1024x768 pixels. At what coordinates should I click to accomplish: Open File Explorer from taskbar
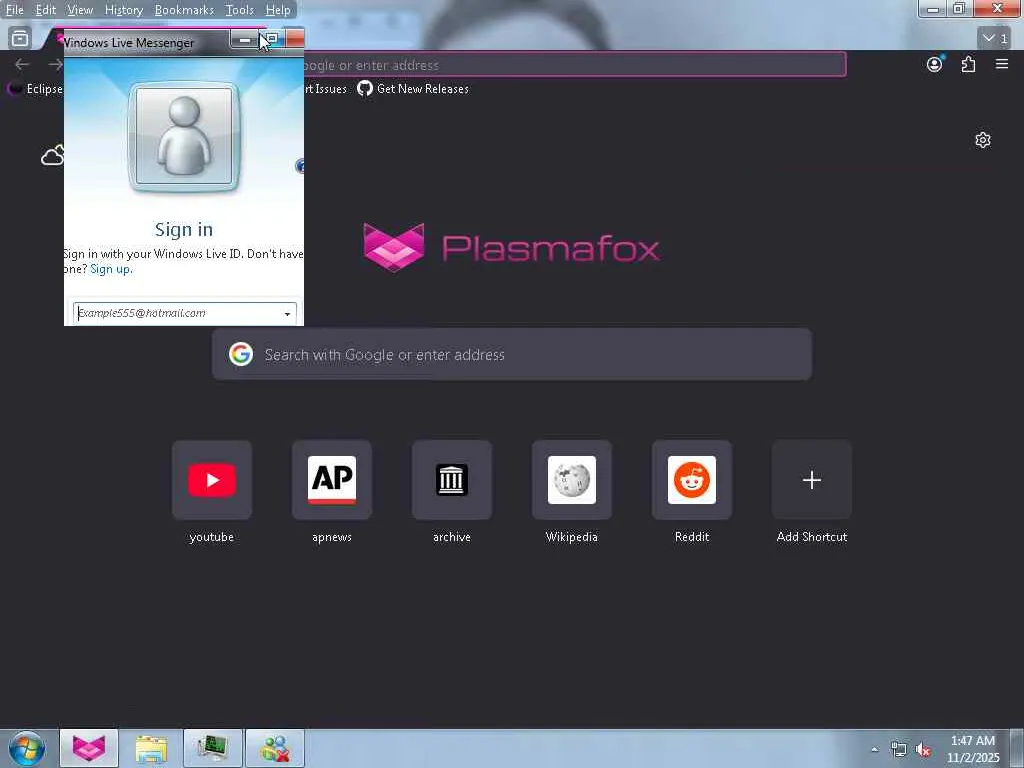click(x=151, y=748)
